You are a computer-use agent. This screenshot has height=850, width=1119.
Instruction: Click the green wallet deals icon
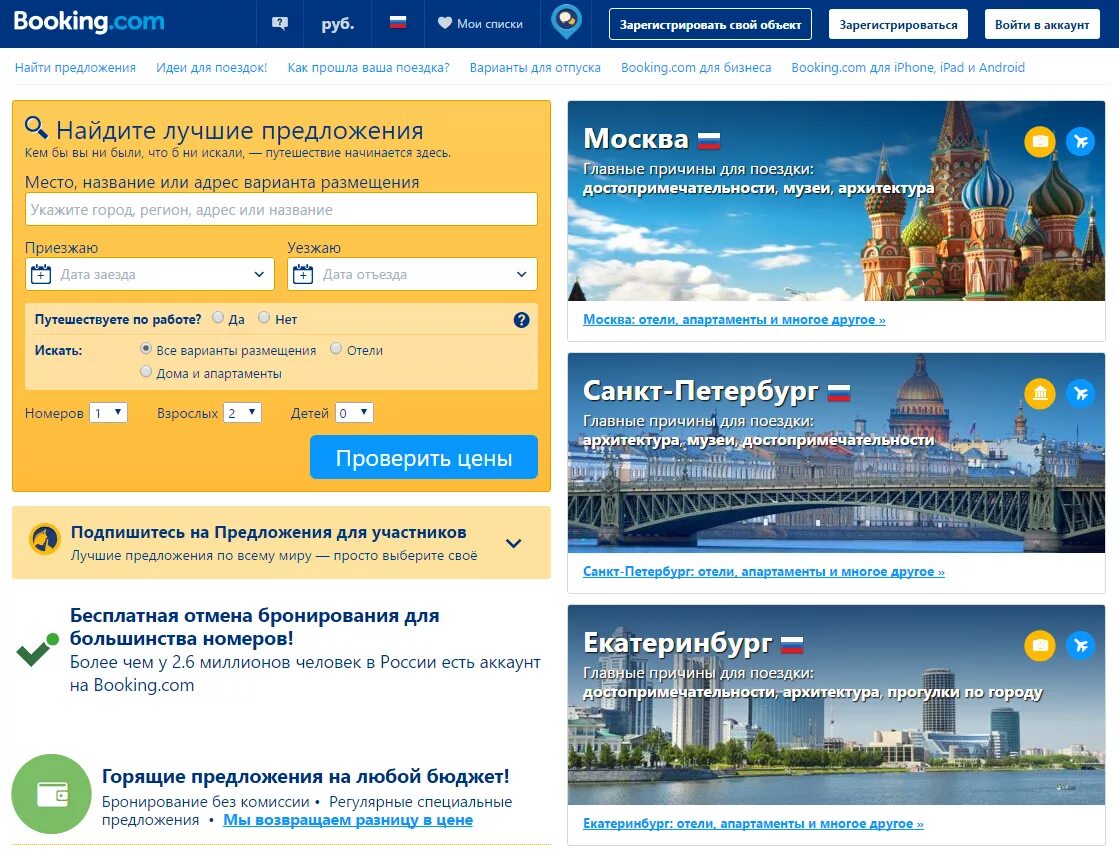pyautogui.click(x=51, y=794)
